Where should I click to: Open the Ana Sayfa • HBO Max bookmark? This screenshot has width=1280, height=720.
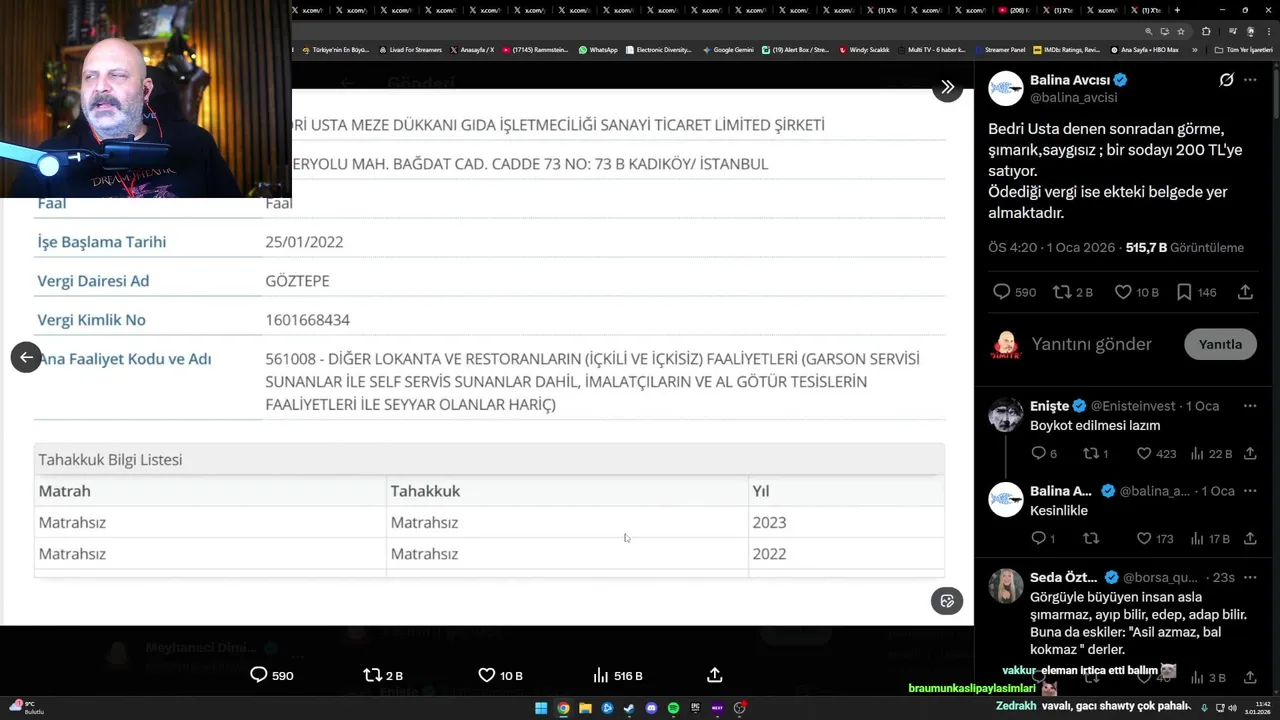coord(1145,49)
